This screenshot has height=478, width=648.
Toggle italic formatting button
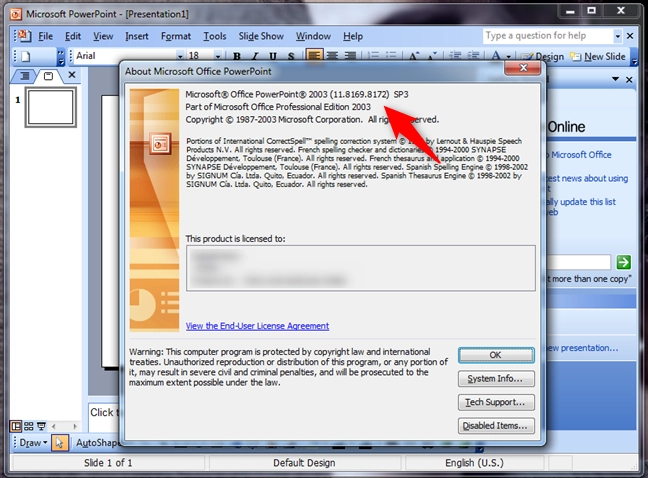[255, 56]
